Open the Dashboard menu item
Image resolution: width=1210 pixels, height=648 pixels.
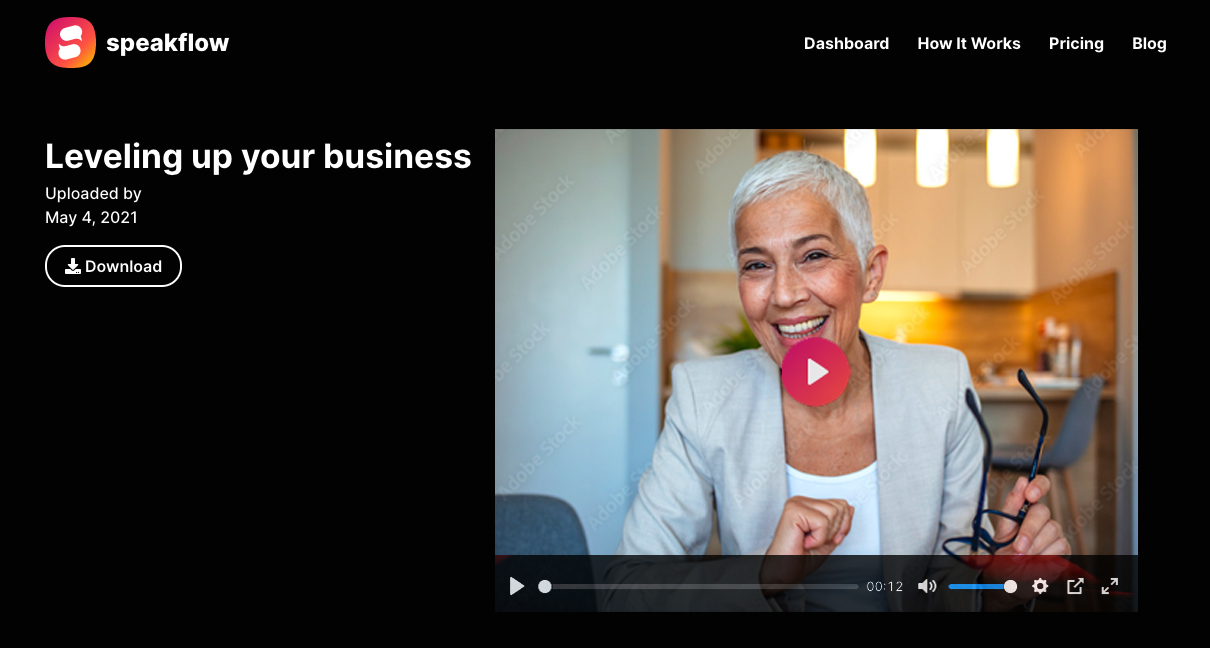pyautogui.click(x=846, y=43)
